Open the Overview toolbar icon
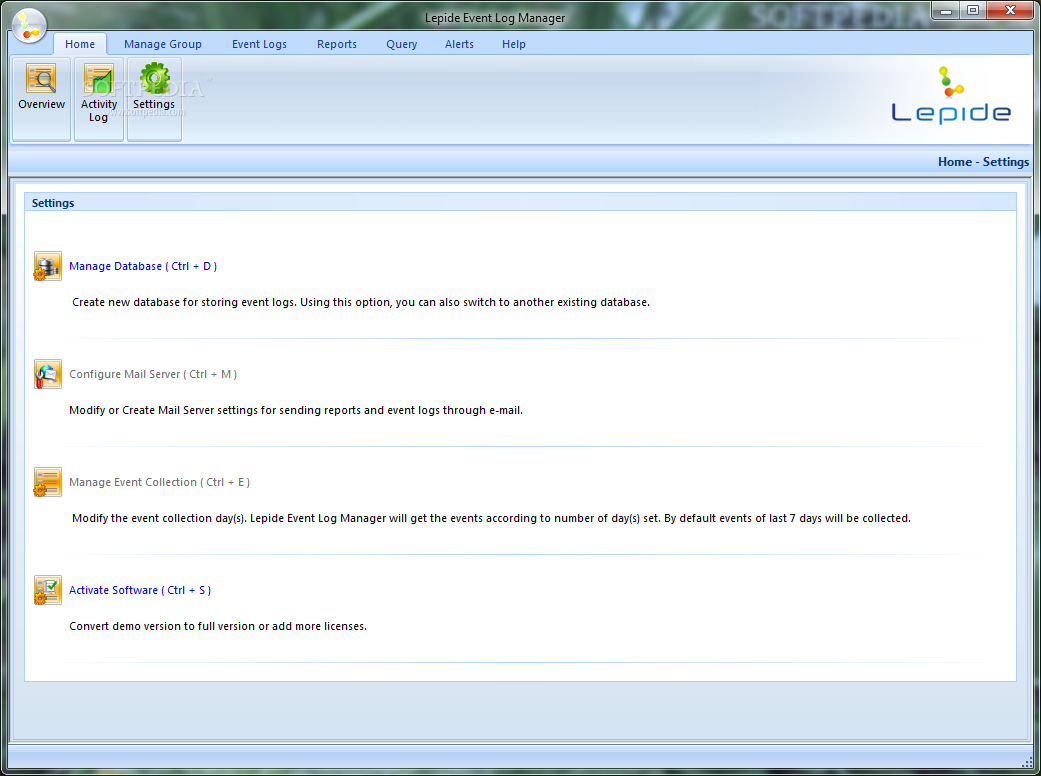 [41, 99]
